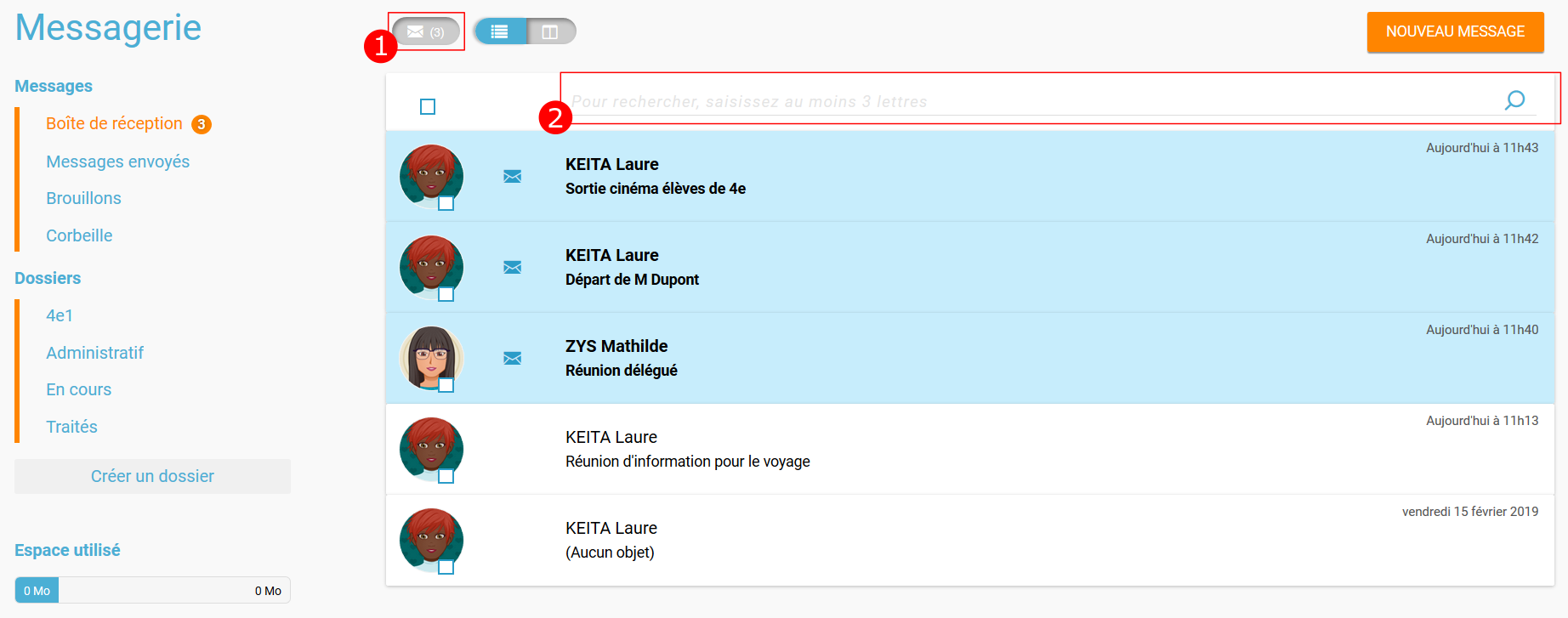Toggle the unread messages filter button
Viewport: 1568px width, 618px height.
(426, 31)
